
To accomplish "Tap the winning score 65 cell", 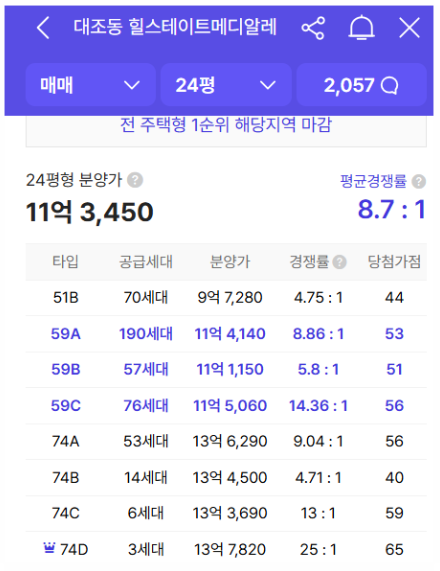I will click(394, 549).
